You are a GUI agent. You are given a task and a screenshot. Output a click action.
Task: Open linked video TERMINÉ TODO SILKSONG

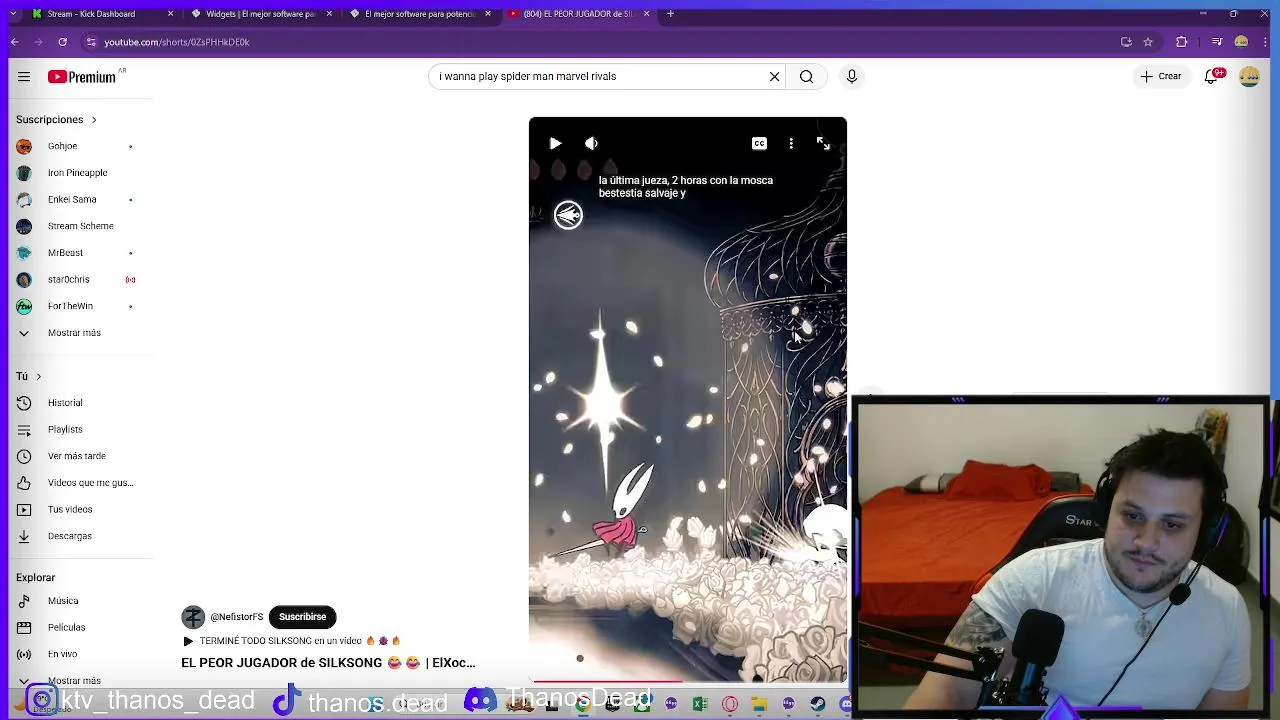coord(291,641)
